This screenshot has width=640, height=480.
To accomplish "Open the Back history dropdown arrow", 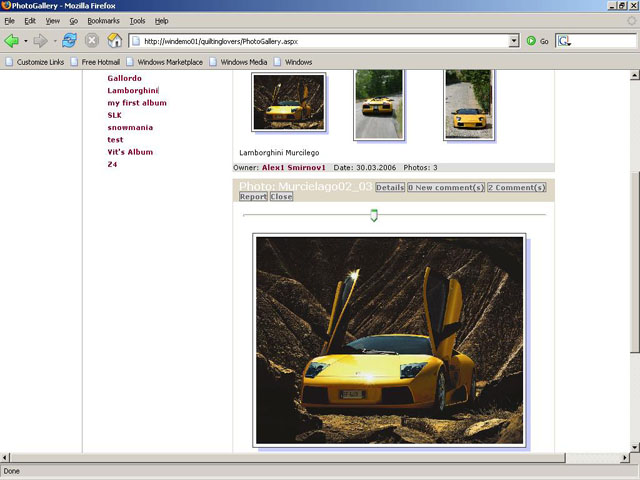I will point(25,41).
